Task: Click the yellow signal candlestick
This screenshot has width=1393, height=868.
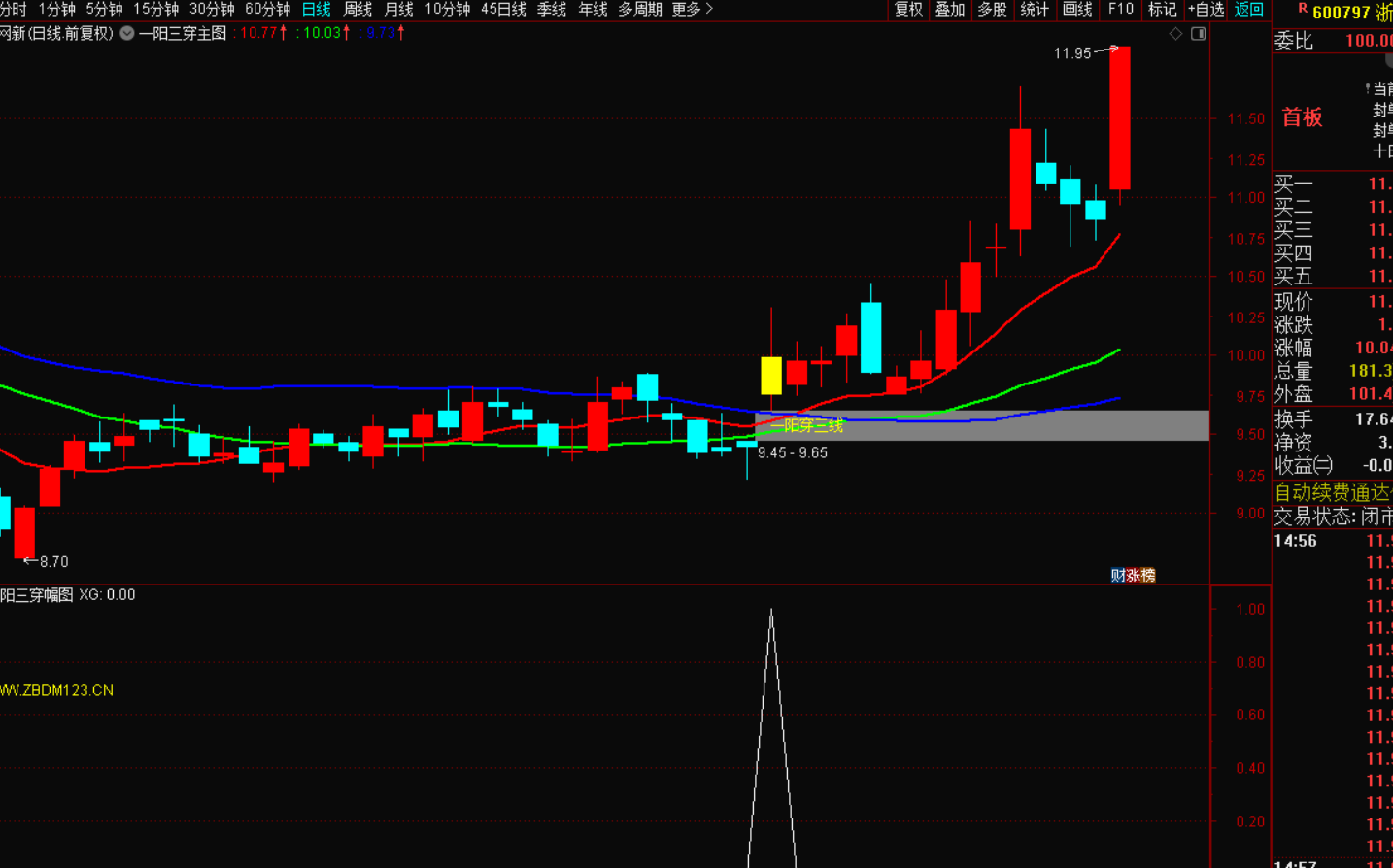Action: click(x=771, y=375)
